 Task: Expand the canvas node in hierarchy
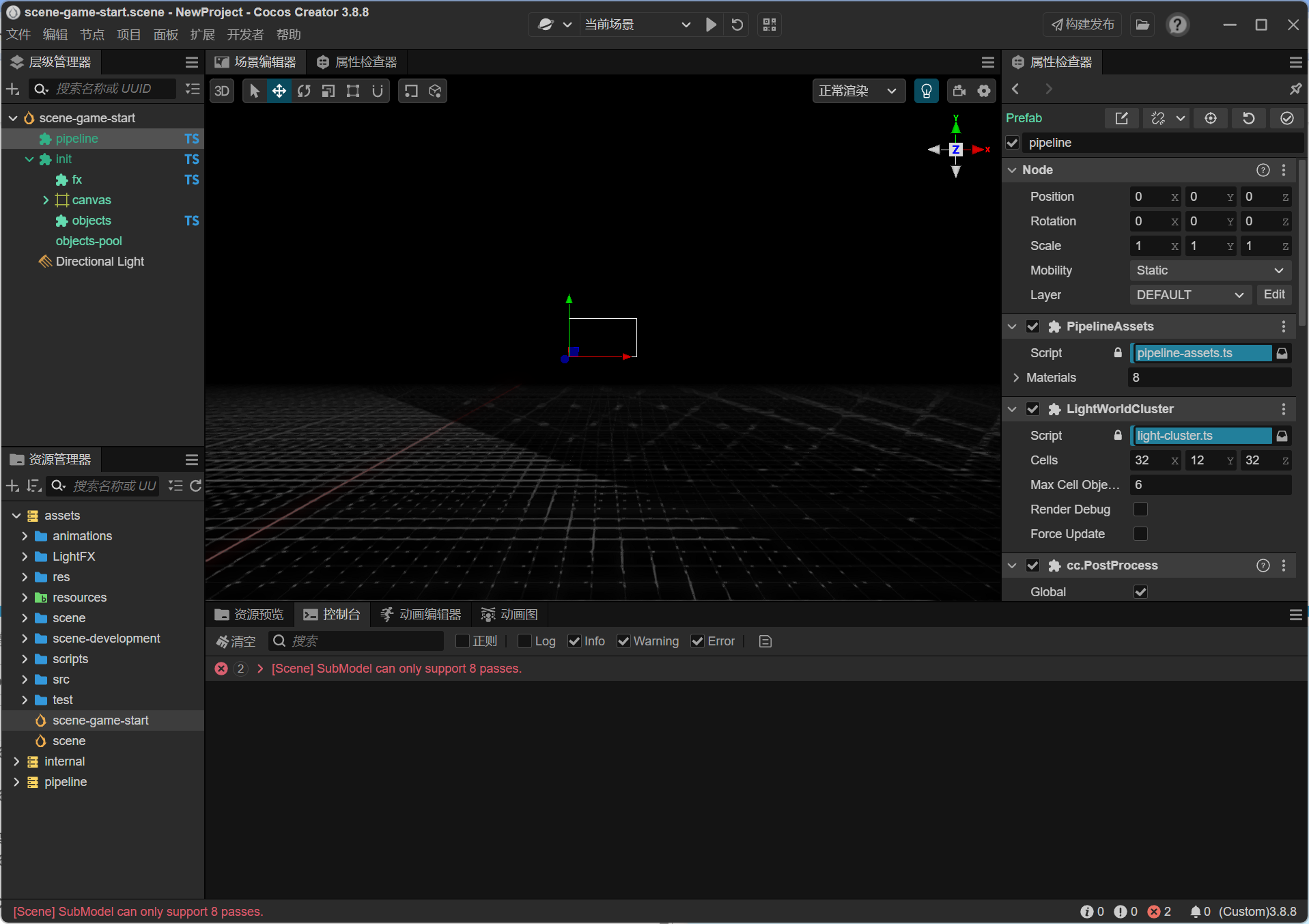click(x=46, y=200)
